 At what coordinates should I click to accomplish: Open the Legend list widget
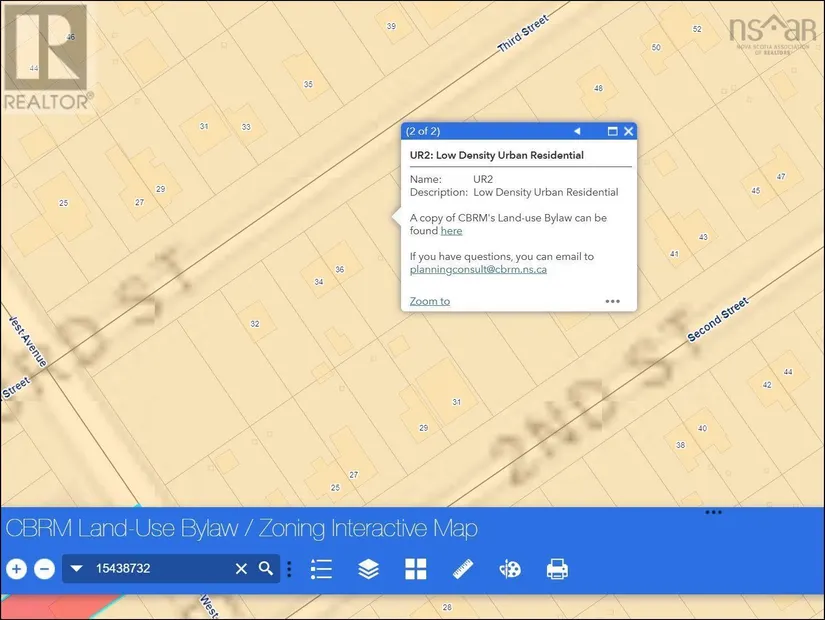[321, 569]
